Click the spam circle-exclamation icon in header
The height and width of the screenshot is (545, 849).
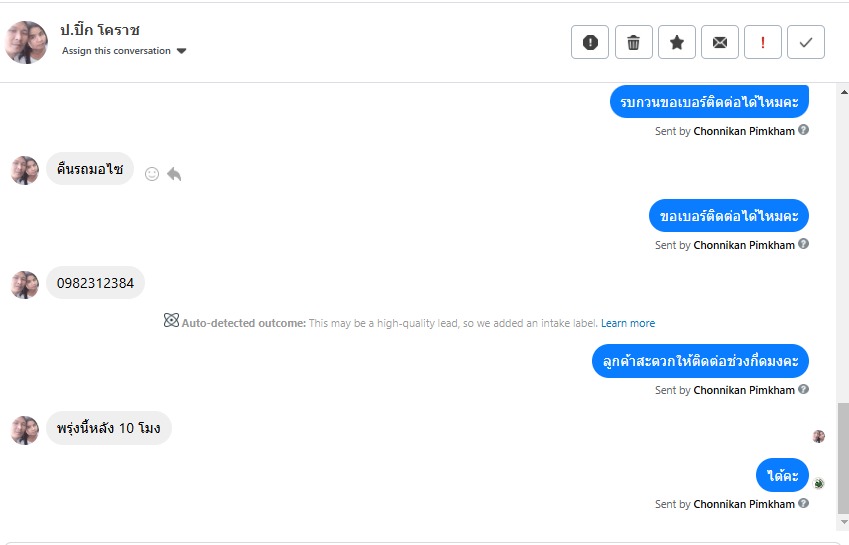pyautogui.click(x=590, y=42)
